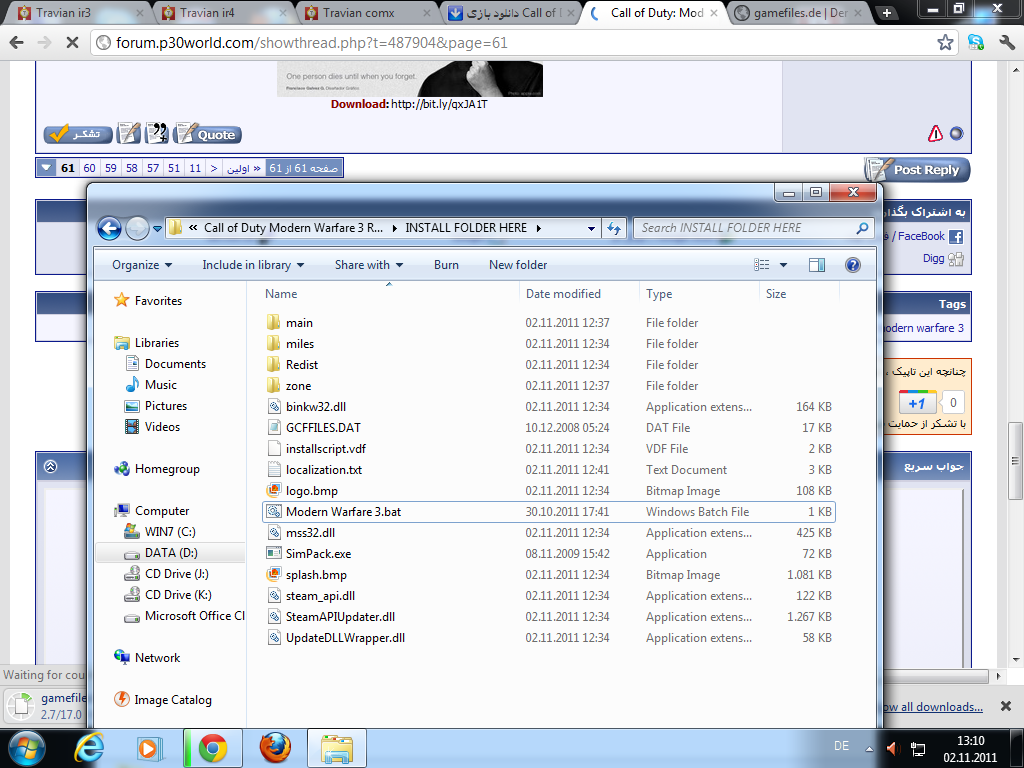Select Documents library in the navigation pane
1024x768 pixels.
click(x=175, y=364)
